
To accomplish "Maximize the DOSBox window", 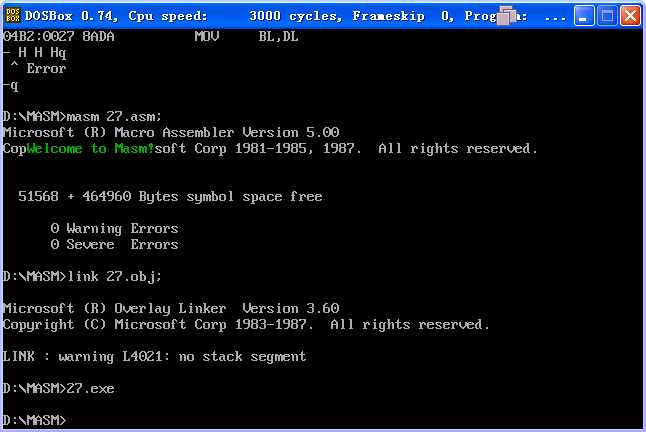I will 607,16.
